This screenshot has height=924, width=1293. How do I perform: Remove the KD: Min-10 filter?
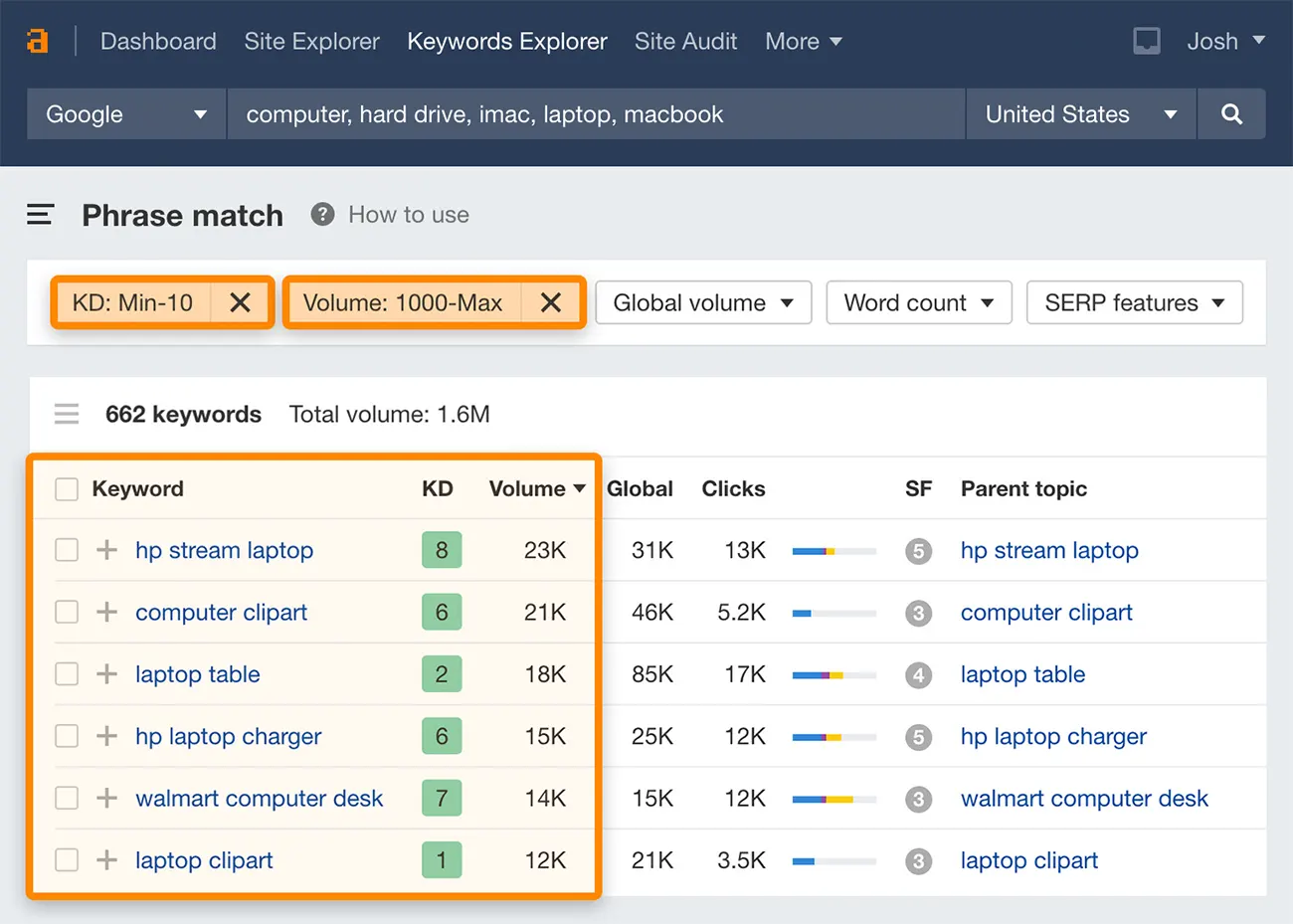(240, 302)
